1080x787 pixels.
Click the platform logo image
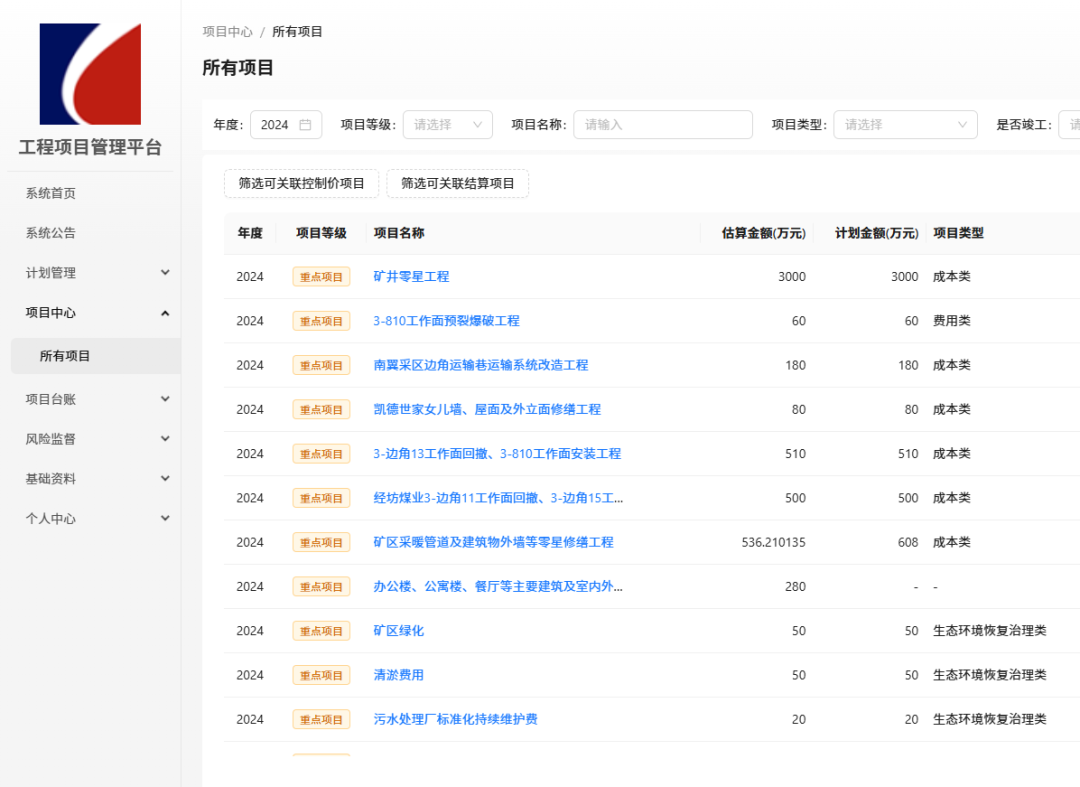(90, 74)
